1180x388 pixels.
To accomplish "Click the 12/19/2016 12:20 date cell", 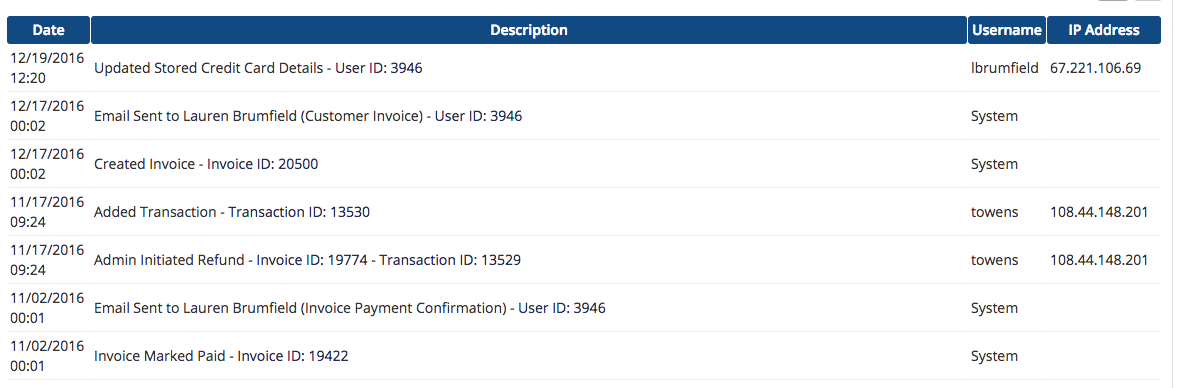I will [x=47, y=68].
